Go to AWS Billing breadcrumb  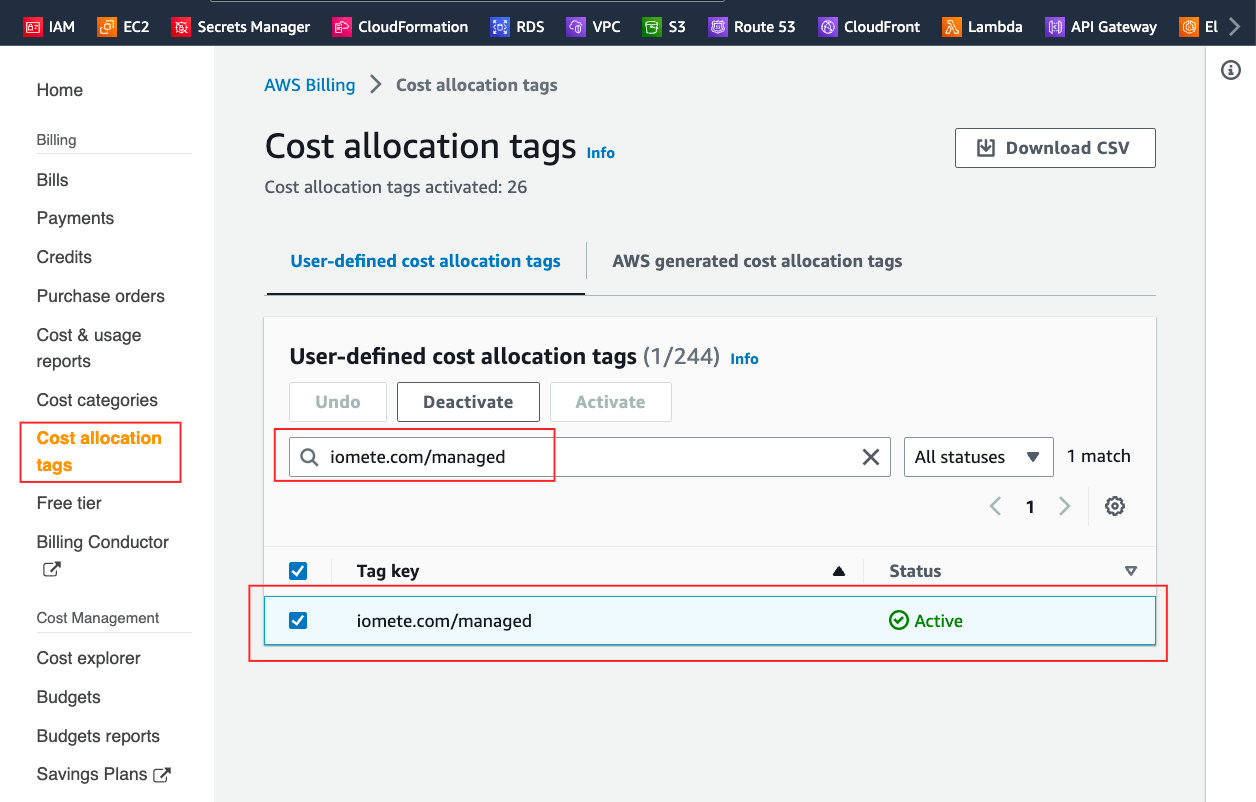[x=309, y=85]
